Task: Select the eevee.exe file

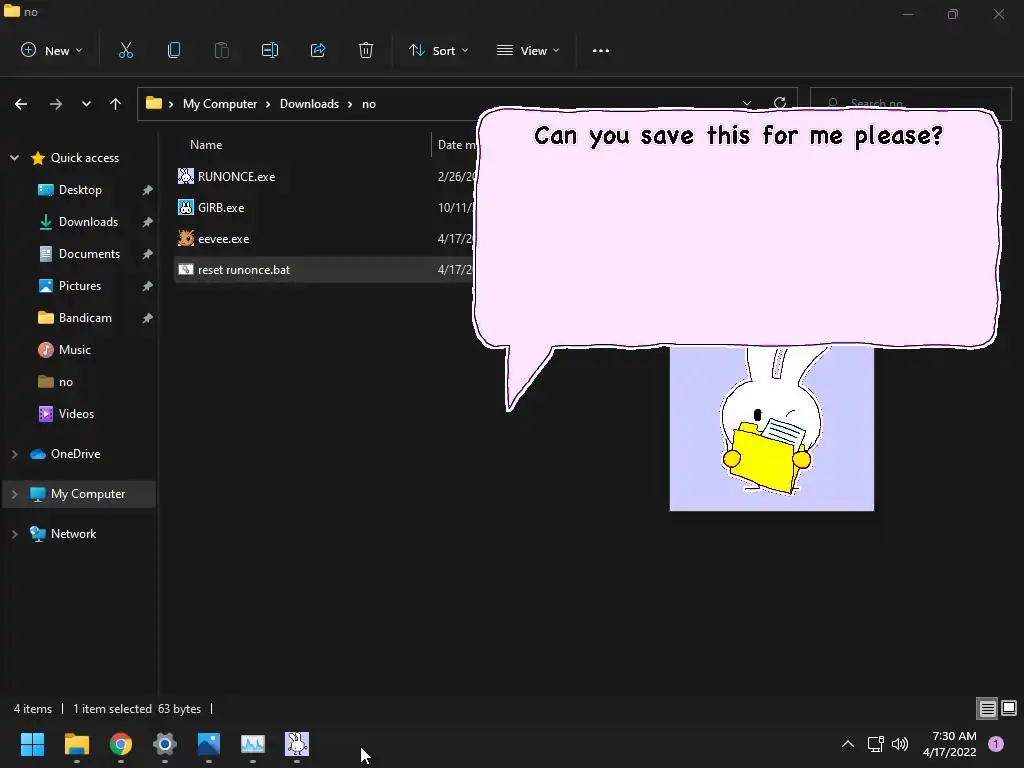Action: [223, 239]
